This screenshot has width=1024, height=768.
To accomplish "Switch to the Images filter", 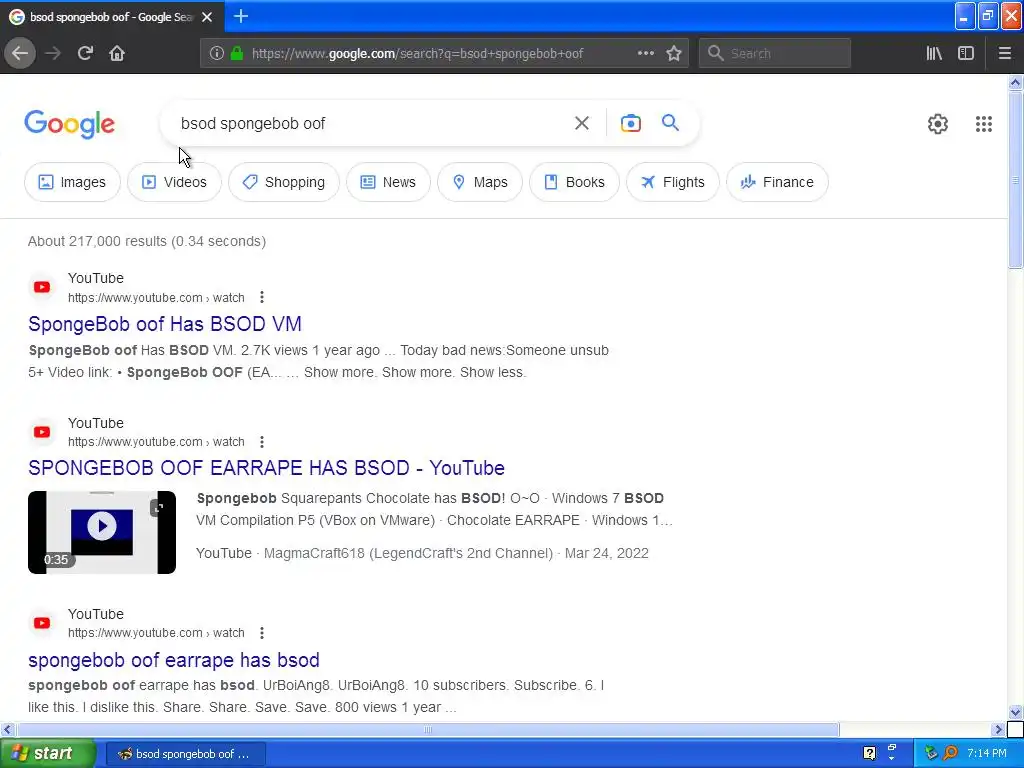I will point(72,182).
